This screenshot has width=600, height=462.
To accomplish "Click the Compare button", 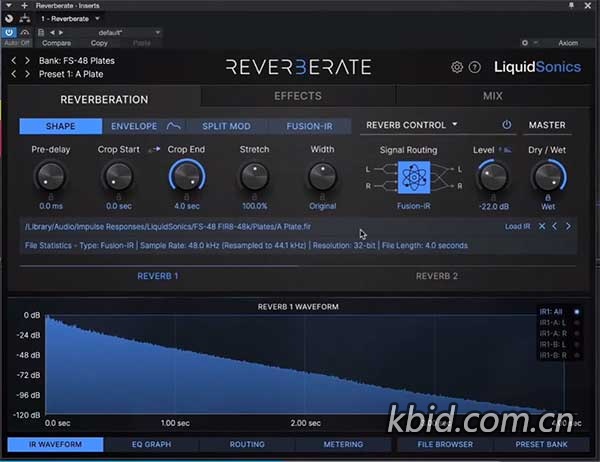I will coord(57,43).
